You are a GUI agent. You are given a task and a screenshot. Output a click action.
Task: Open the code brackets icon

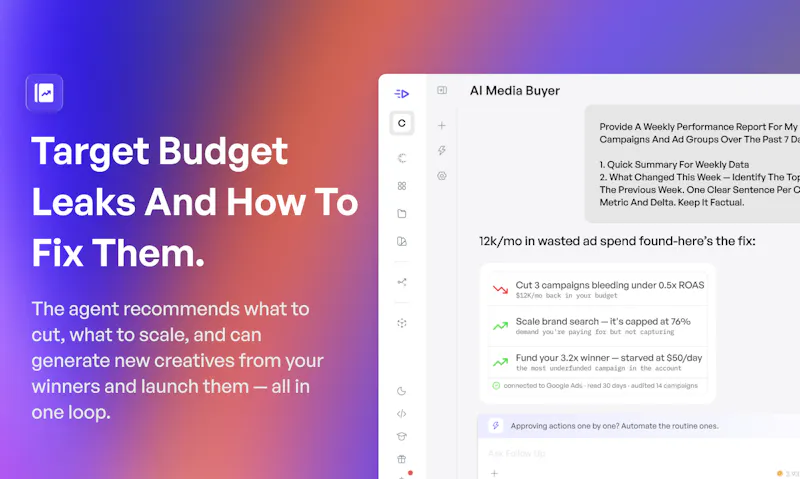[x=402, y=414]
